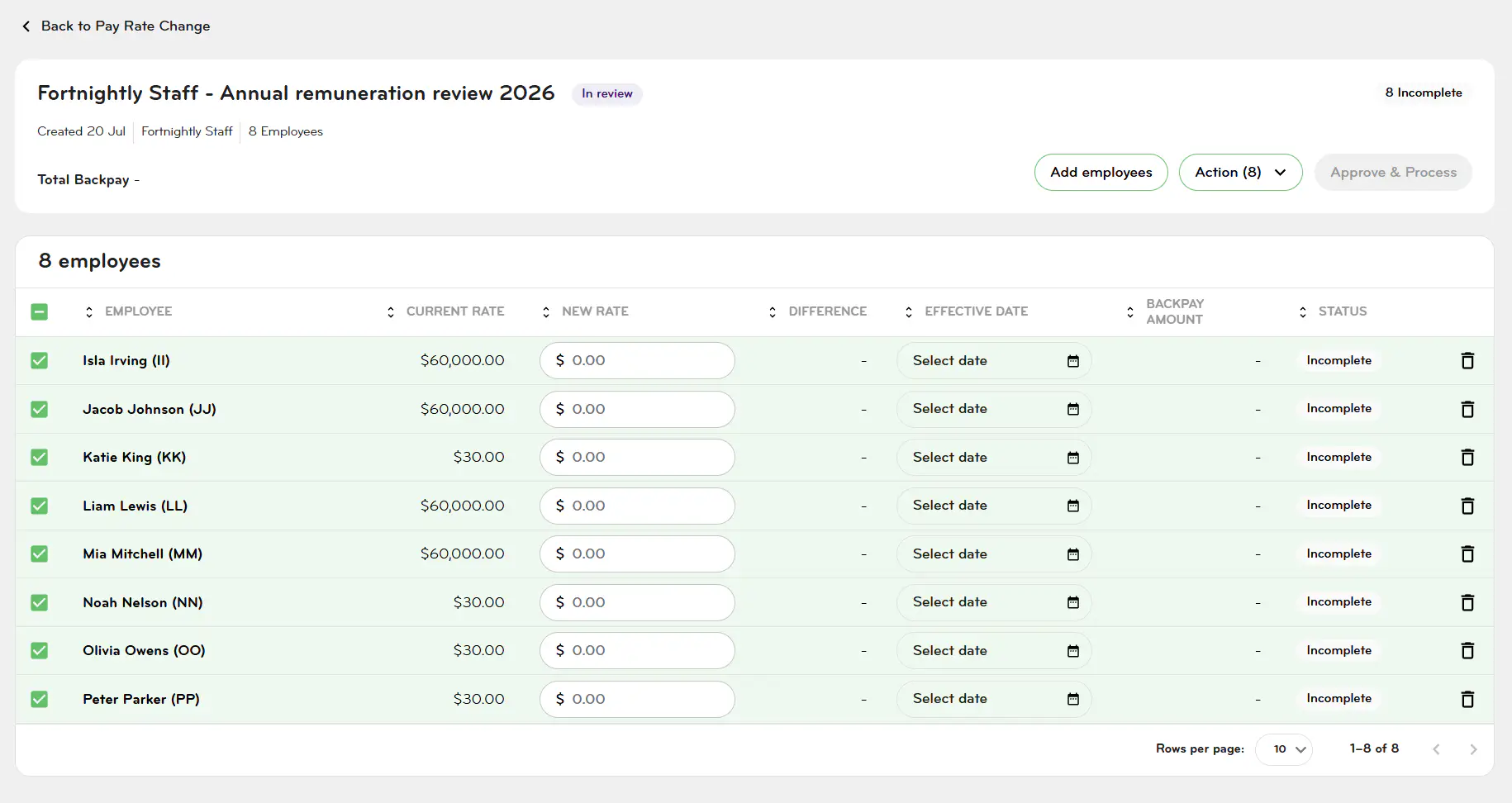Viewport: 1512px width, 803px height.
Task: Click new rate field for Mia Mitchell
Action: point(637,554)
